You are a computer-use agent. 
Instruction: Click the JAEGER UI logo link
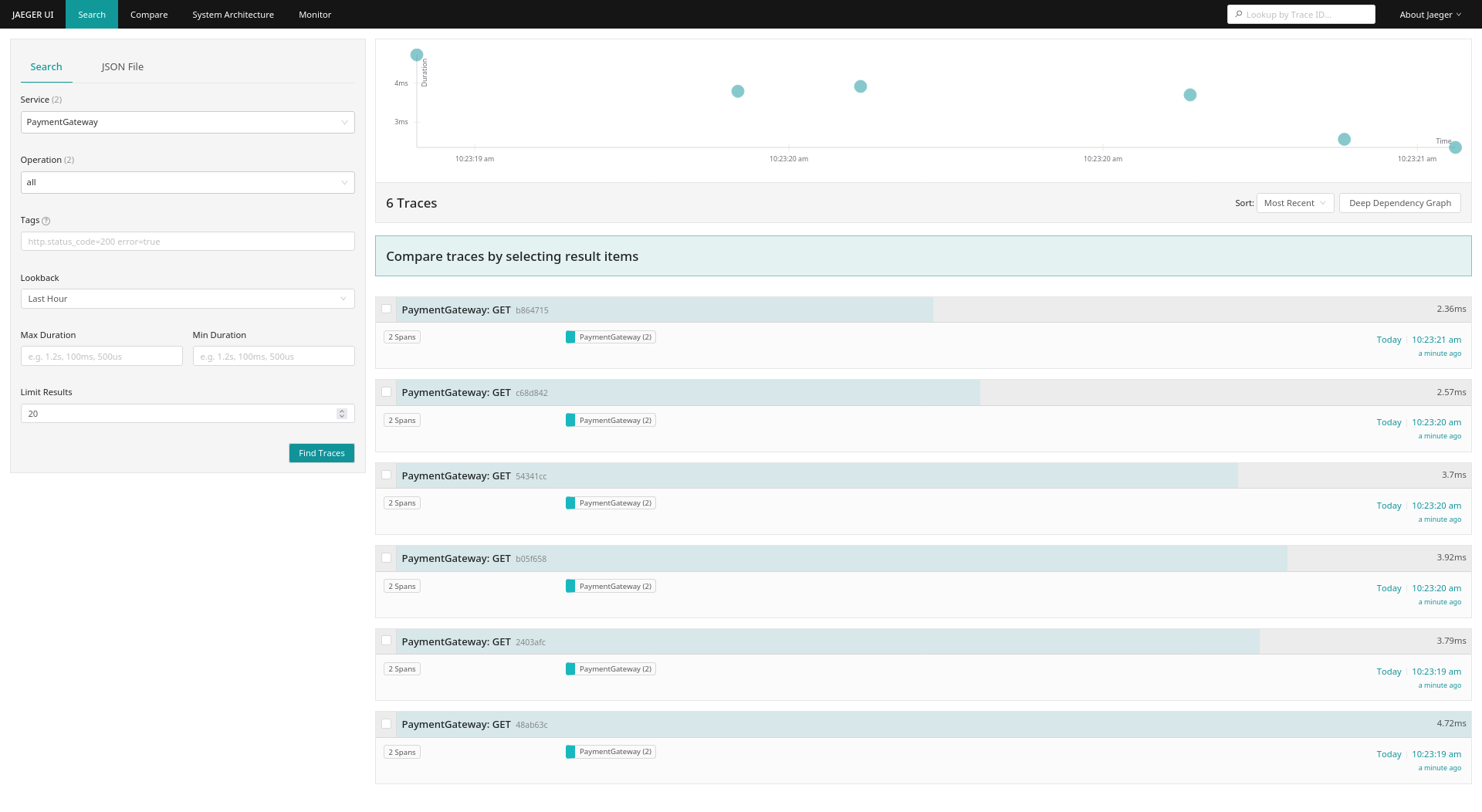pos(33,15)
